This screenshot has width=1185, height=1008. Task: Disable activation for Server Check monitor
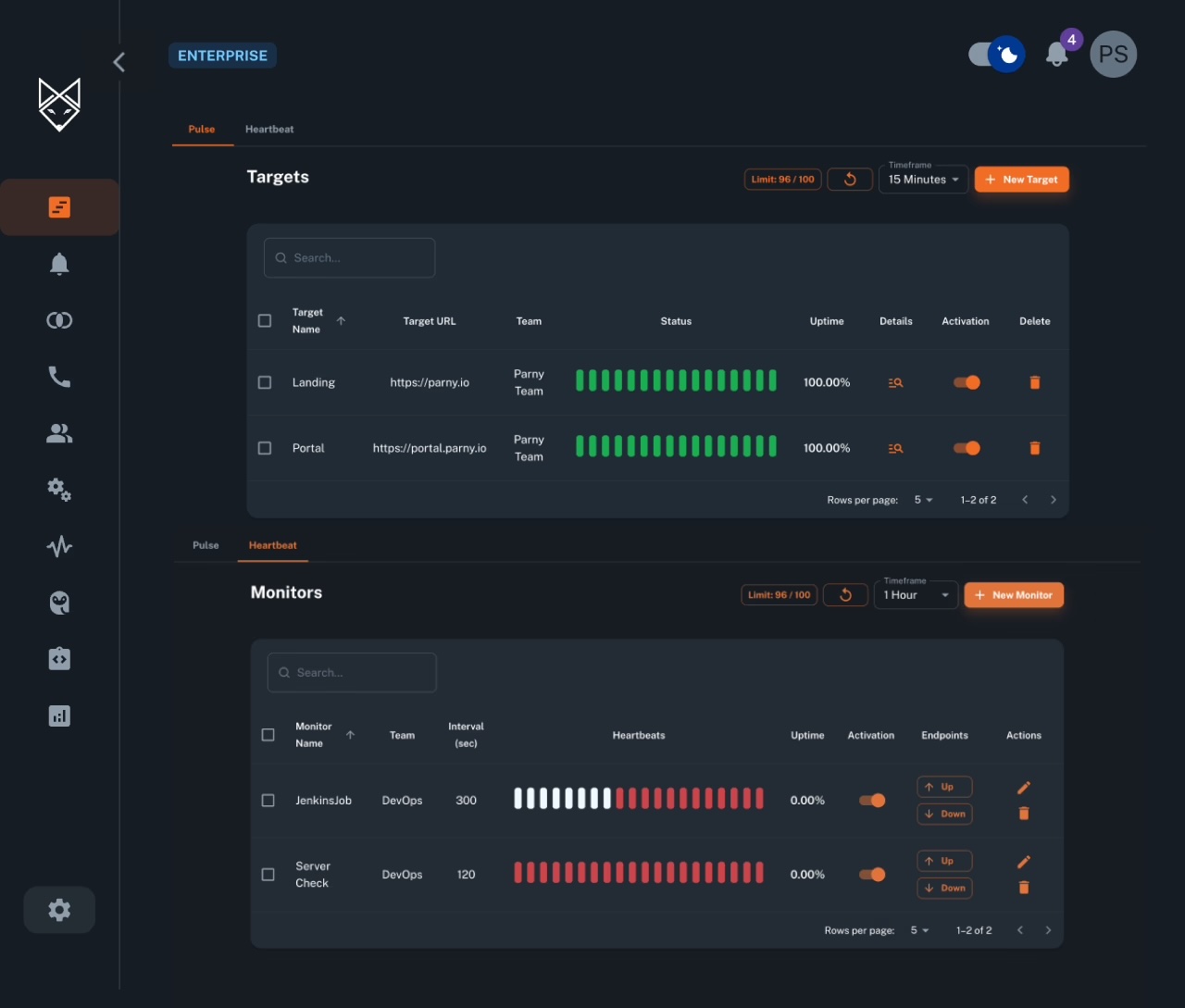(872, 875)
